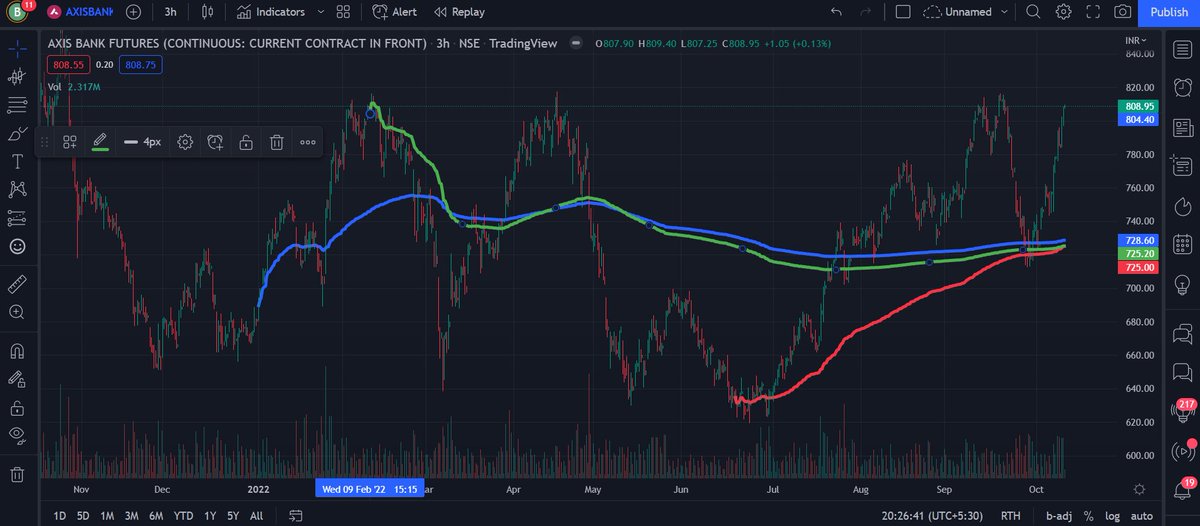The image size is (1200, 526).
Task: Delete the selected drawing
Action: coord(277,142)
